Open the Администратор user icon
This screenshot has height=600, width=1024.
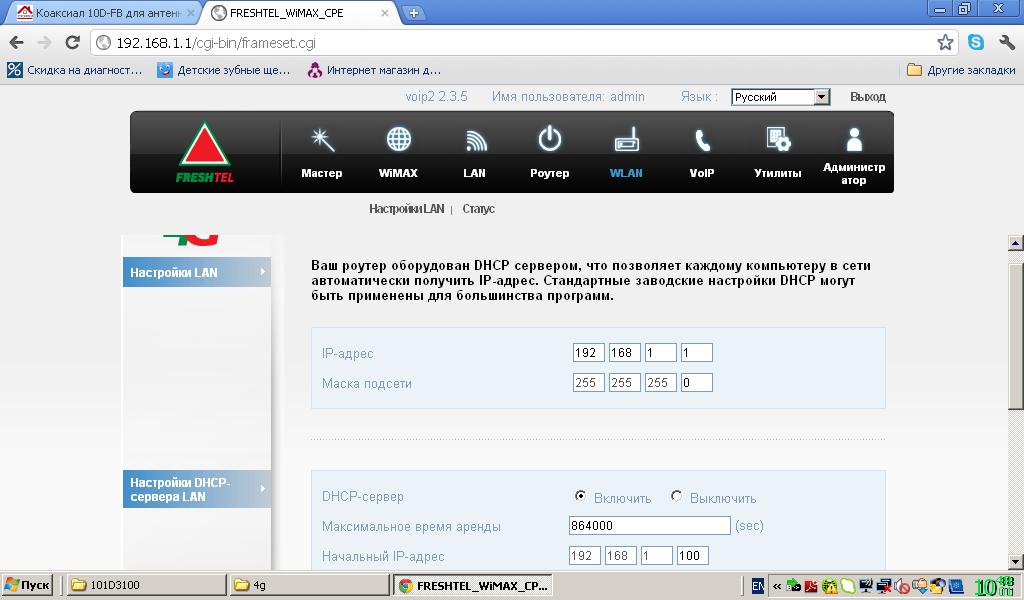[x=854, y=139]
